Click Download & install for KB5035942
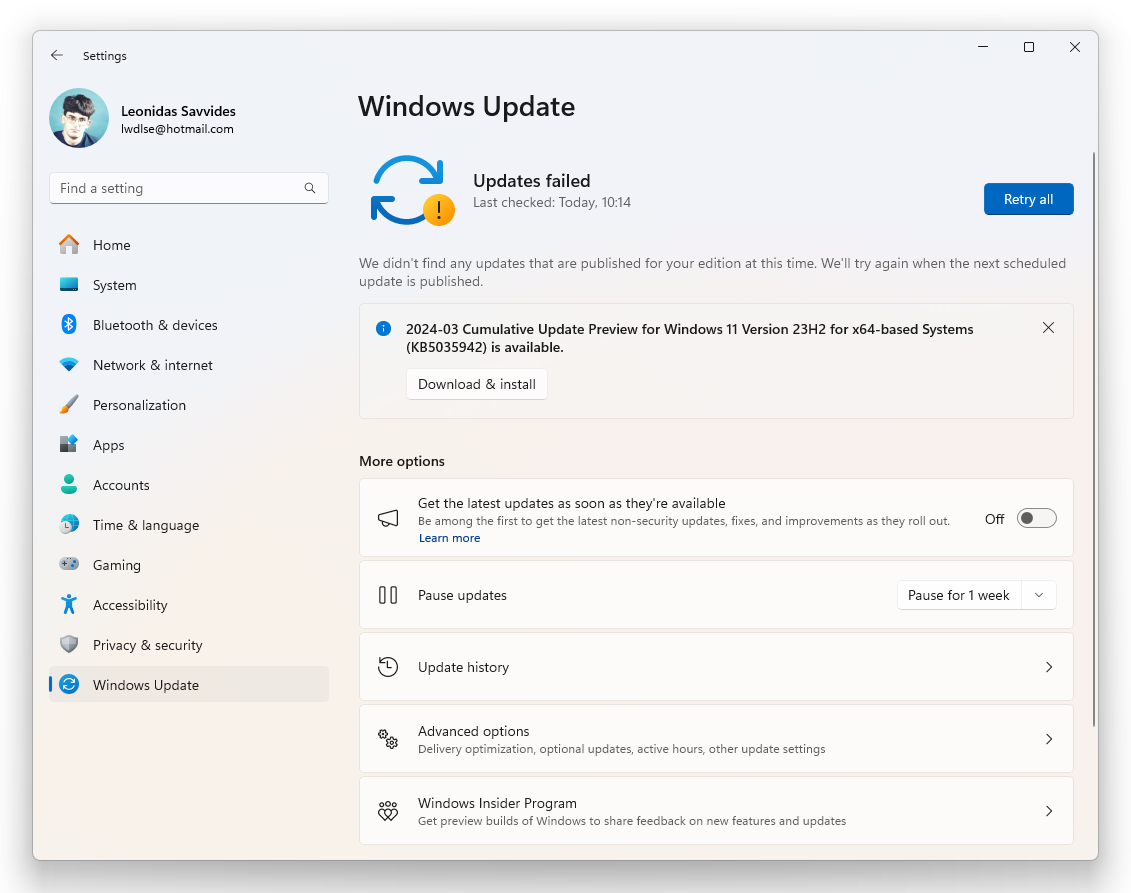This screenshot has height=893, width=1131. pyautogui.click(x=477, y=384)
